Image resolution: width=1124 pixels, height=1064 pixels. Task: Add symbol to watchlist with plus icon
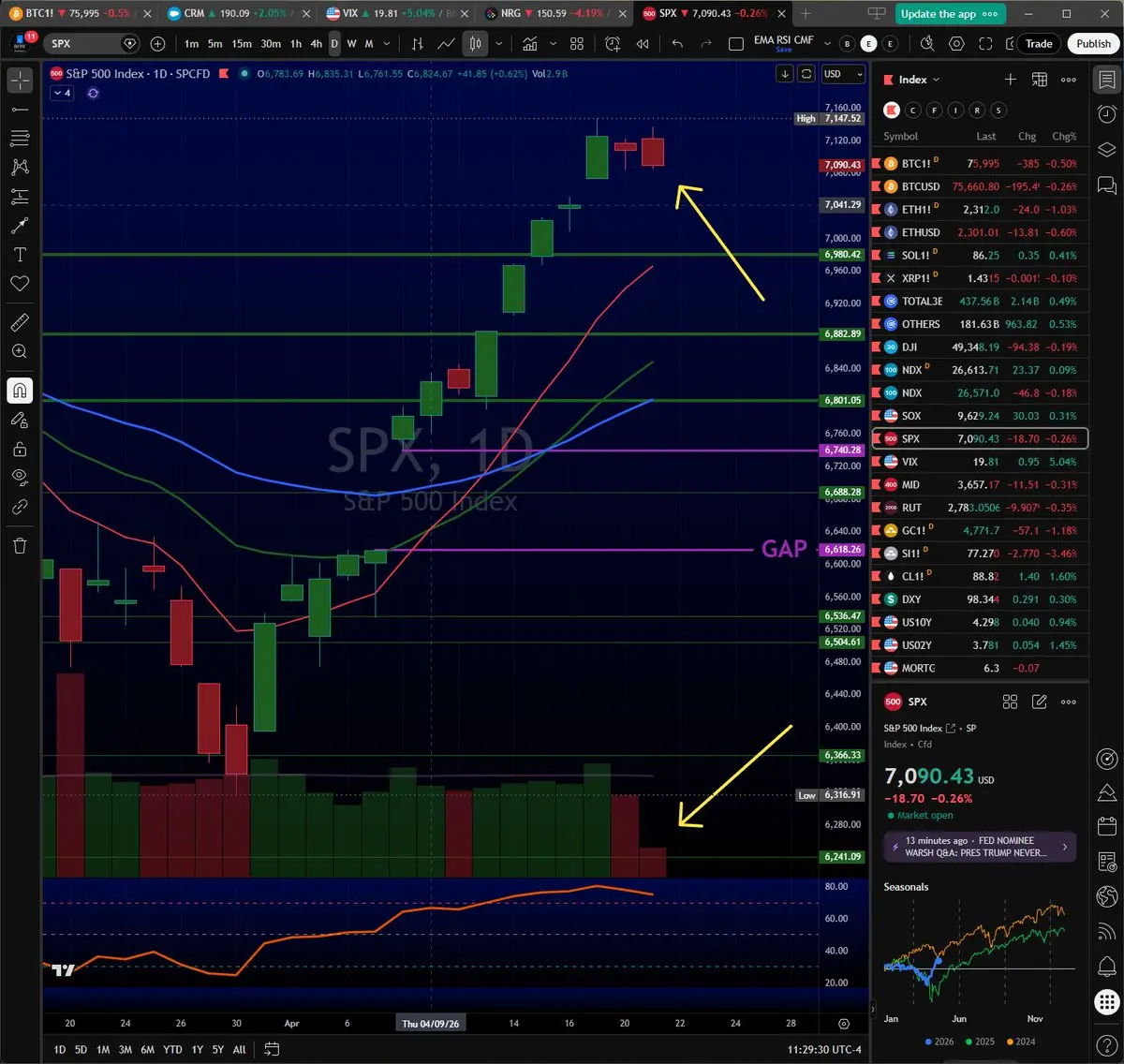click(1010, 81)
